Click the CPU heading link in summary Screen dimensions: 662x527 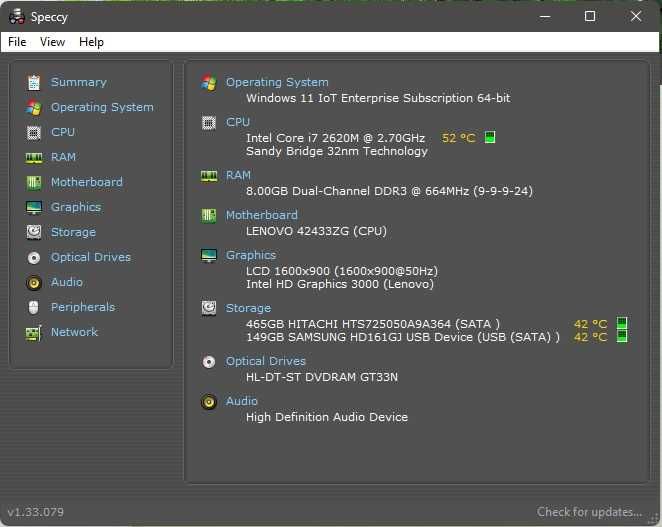238,122
